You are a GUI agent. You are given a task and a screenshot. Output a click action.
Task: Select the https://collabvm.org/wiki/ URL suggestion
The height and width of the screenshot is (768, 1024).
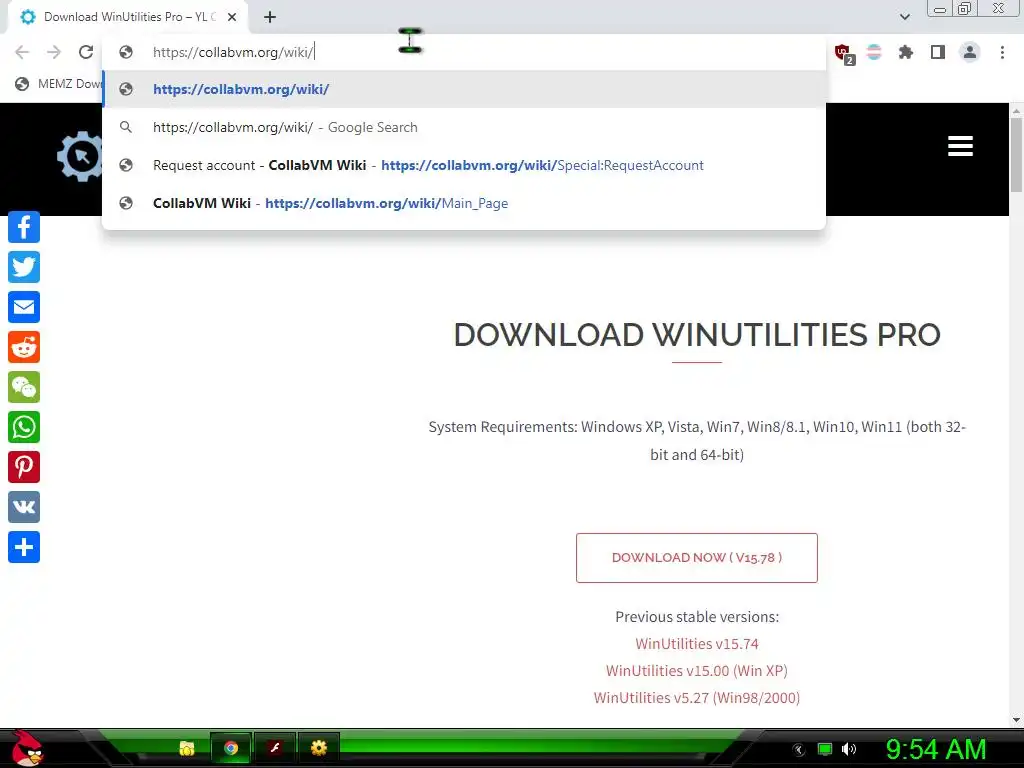pyautogui.click(x=464, y=89)
